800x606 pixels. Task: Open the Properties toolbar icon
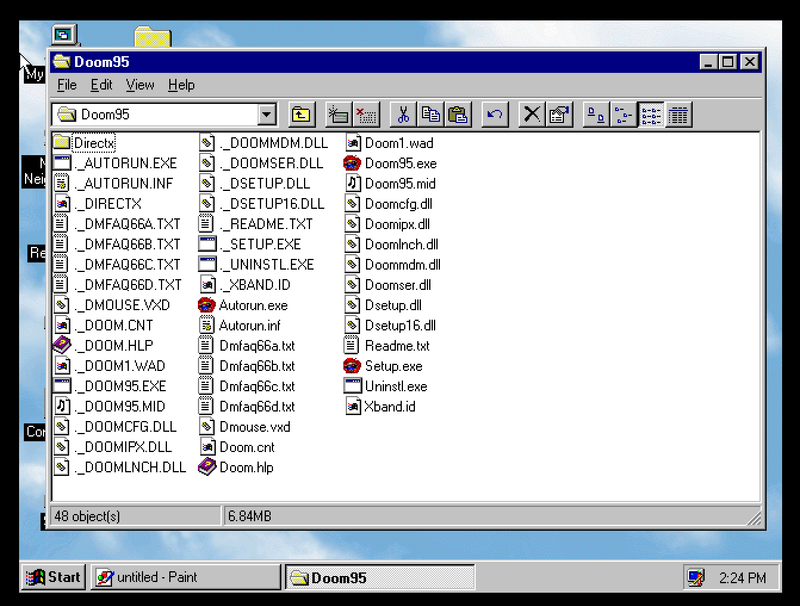coord(560,115)
